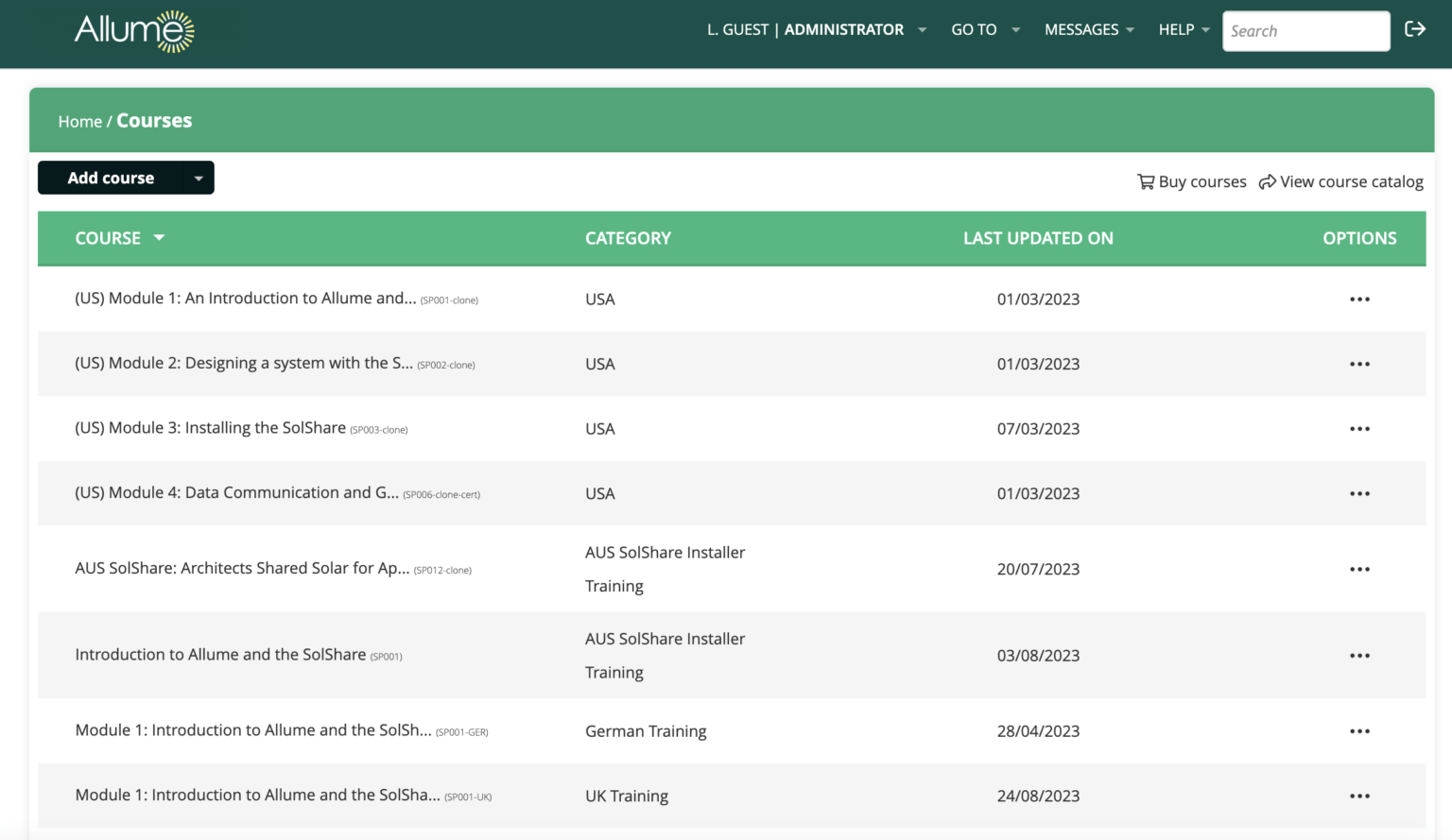Viewport: 1452px width, 840px height.
Task: Open options for (US) Module 4 row
Action: [x=1359, y=493]
